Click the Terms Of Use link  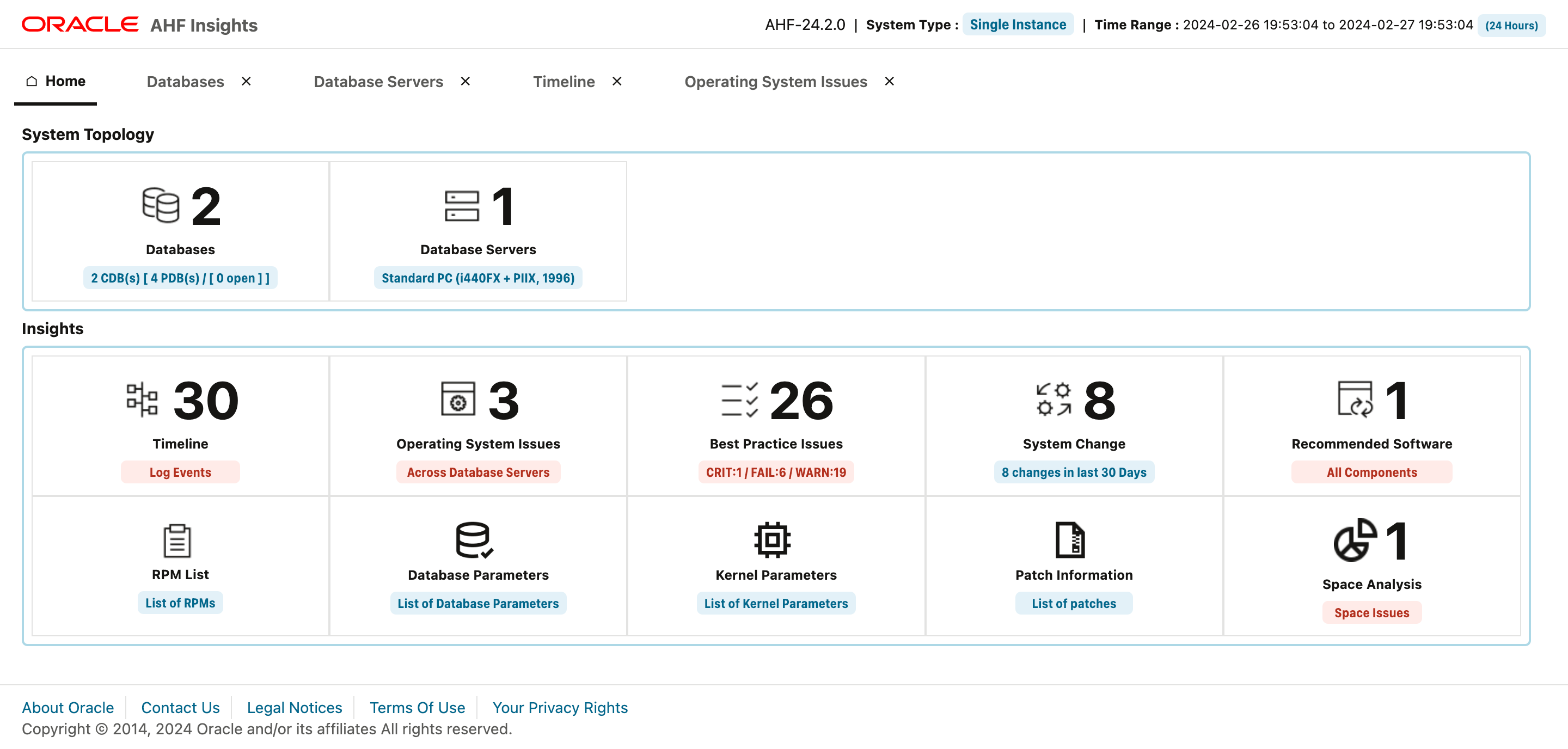click(x=418, y=707)
